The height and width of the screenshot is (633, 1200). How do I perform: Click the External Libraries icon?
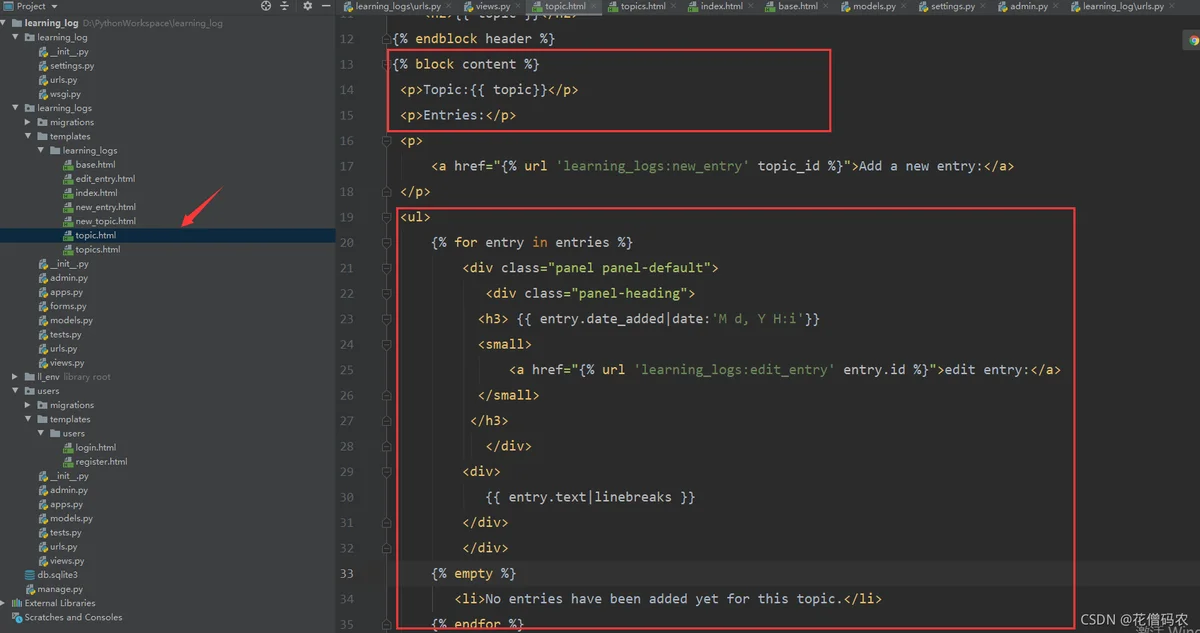17,603
